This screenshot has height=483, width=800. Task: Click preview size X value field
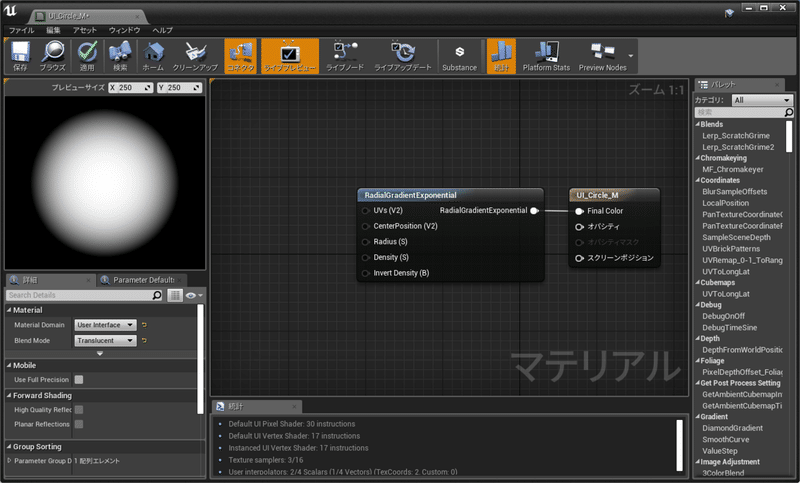coord(131,88)
